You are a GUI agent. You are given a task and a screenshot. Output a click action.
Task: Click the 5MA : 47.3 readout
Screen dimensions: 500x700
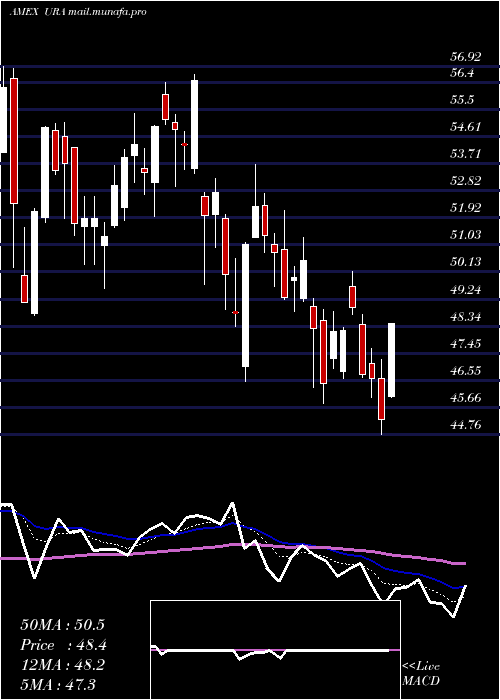point(58,684)
